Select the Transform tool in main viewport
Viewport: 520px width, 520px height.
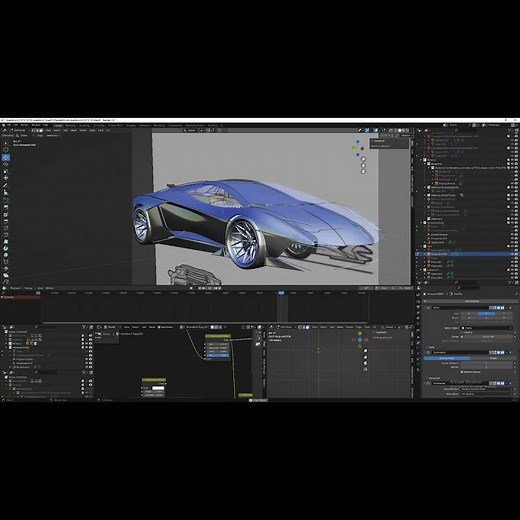pos(6,178)
